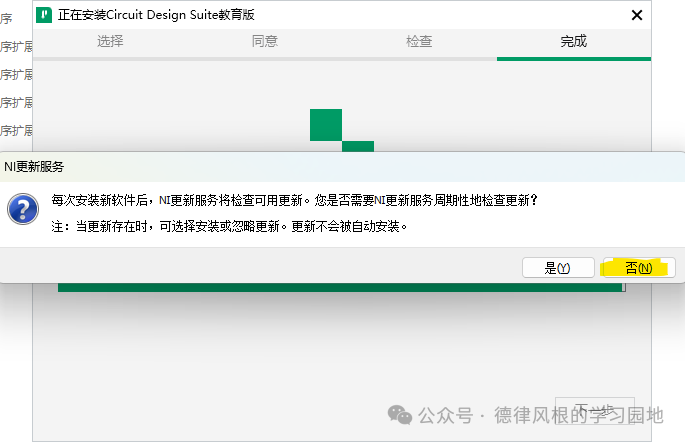
Task: Click the NI更新服务 dialog title
Action: point(34,166)
